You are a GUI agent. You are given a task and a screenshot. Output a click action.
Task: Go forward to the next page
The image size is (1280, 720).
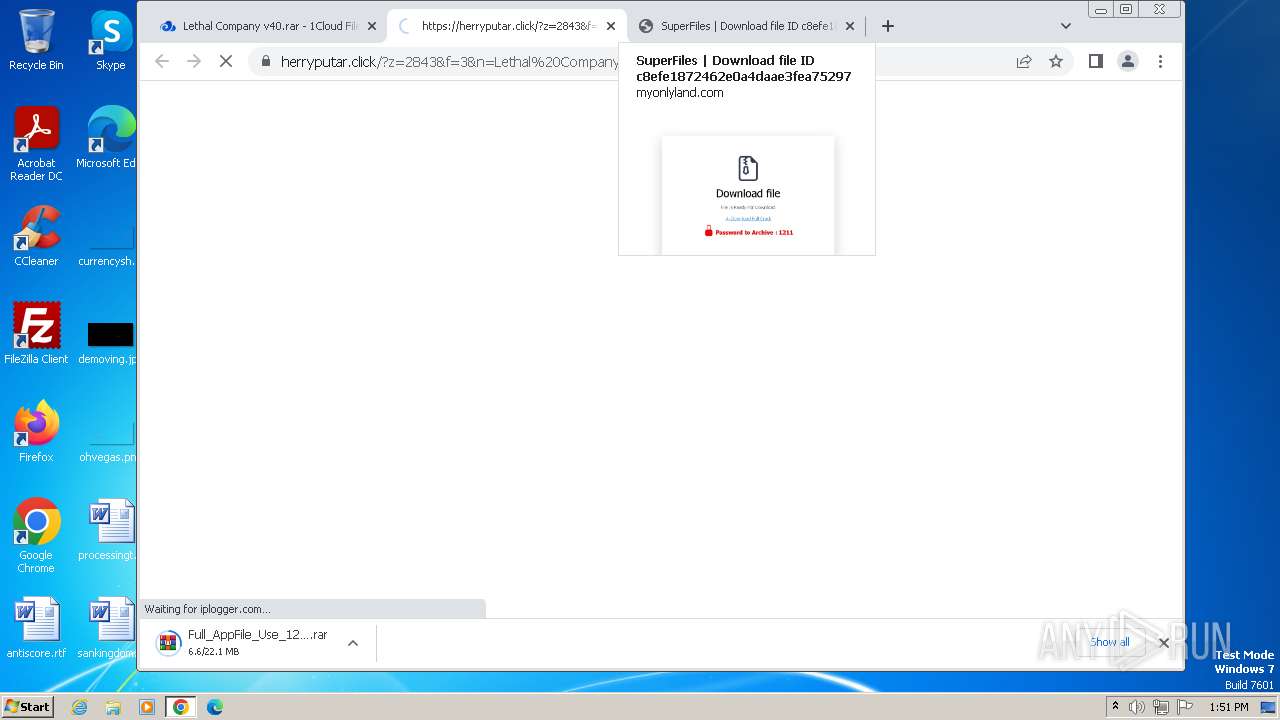pyautogui.click(x=194, y=61)
